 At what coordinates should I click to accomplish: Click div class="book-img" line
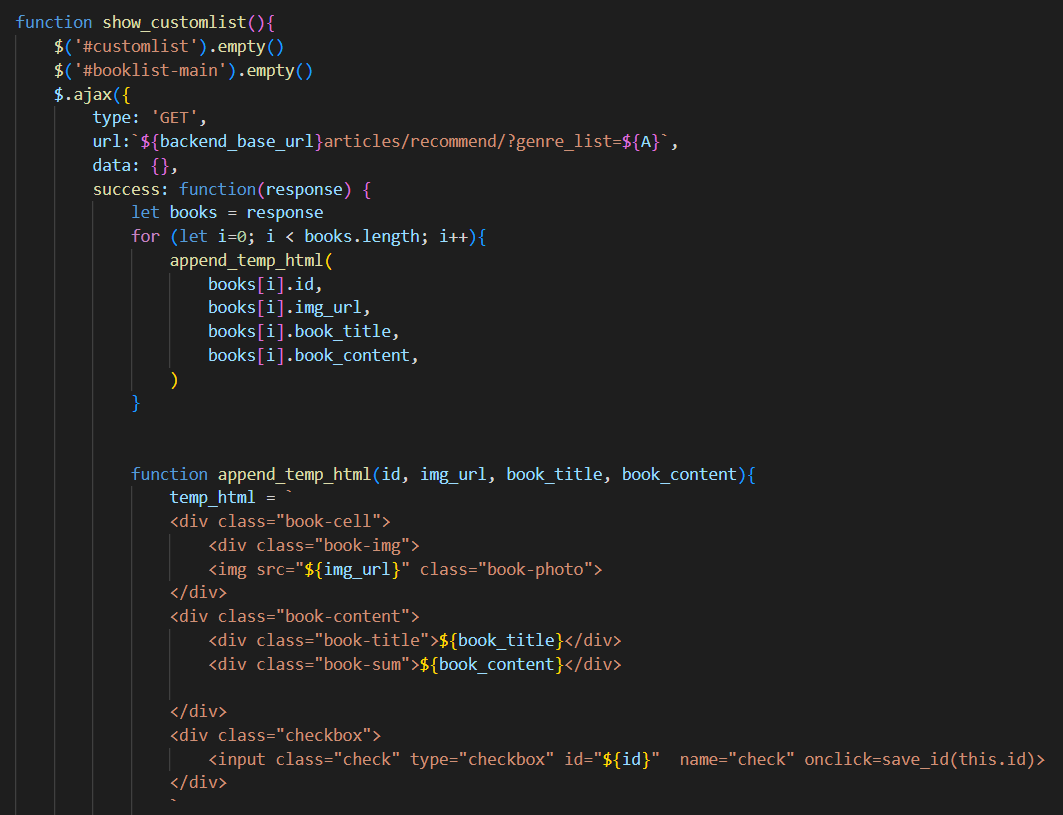(x=314, y=545)
